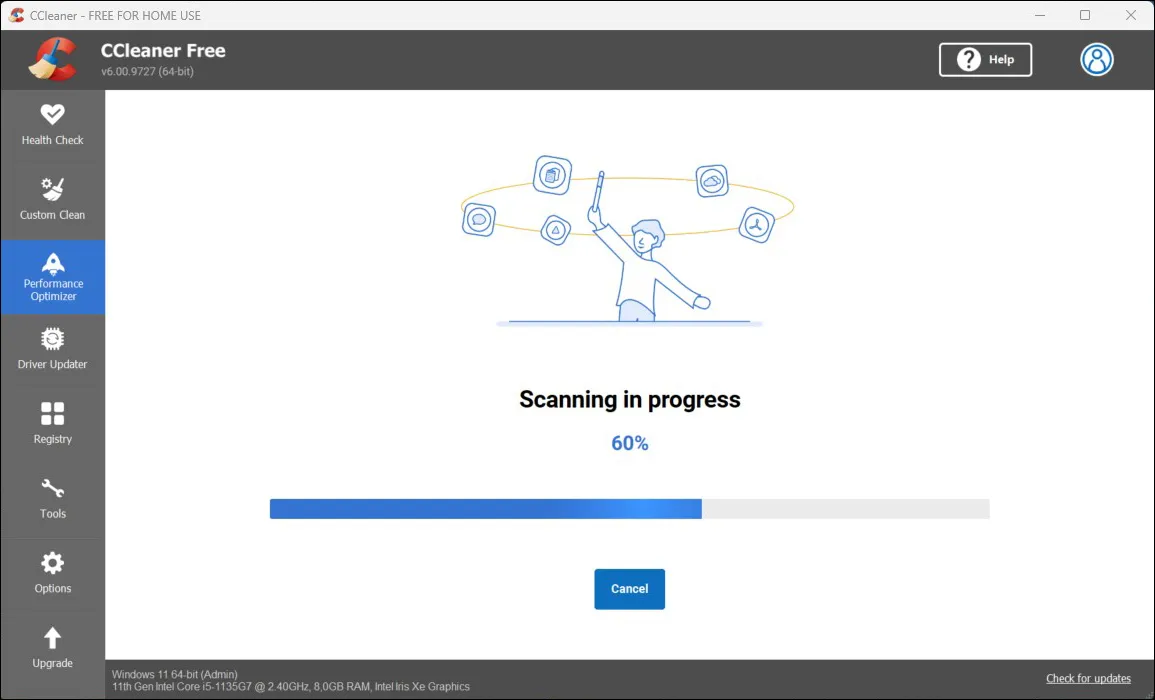
Task: Click the 60% progress percentage text
Action: click(629, 444)
